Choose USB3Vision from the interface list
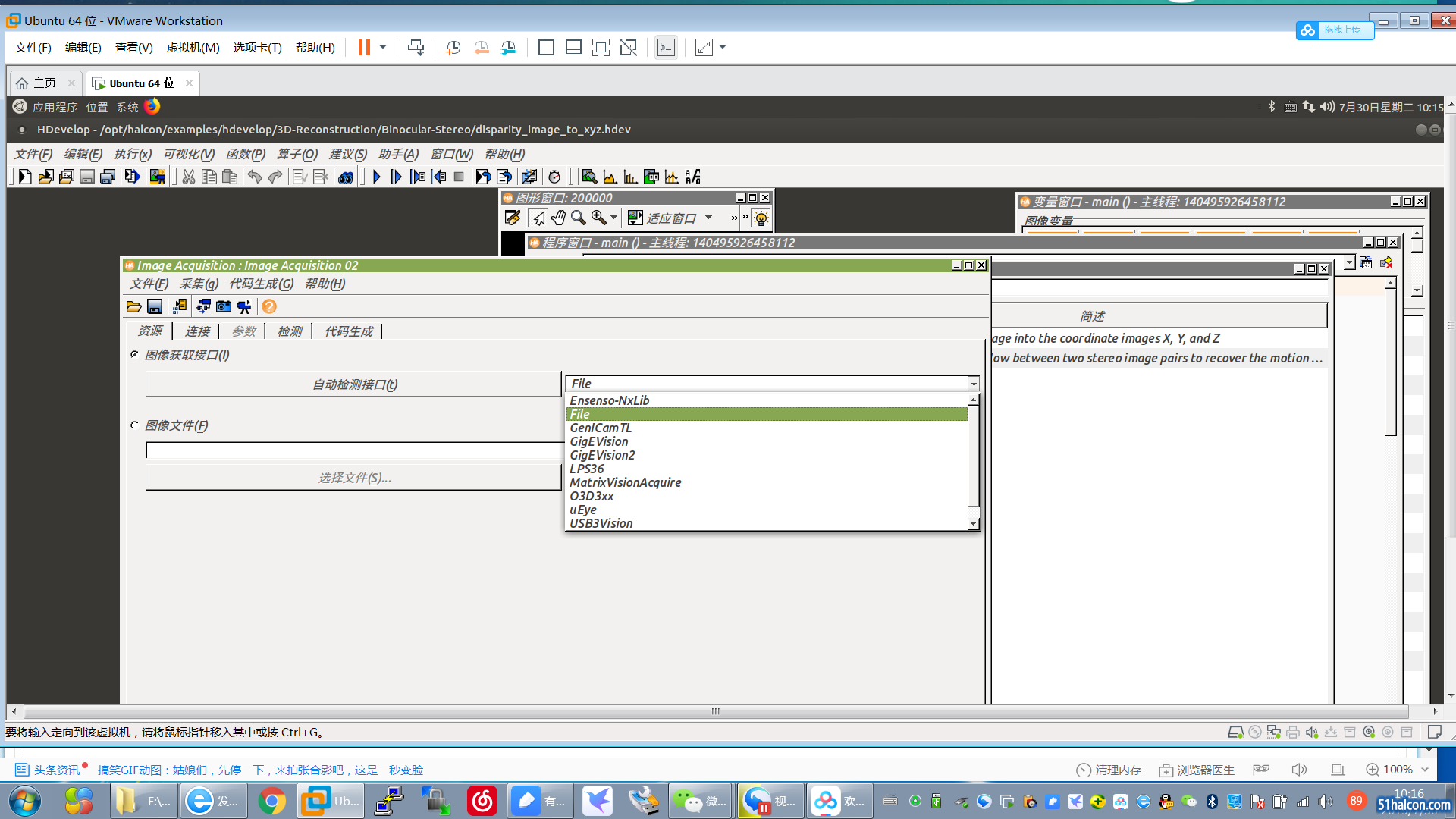Image resolution: width=1456 pixels, height=819 pixels. pyautogui.click(x=767, y=523)
